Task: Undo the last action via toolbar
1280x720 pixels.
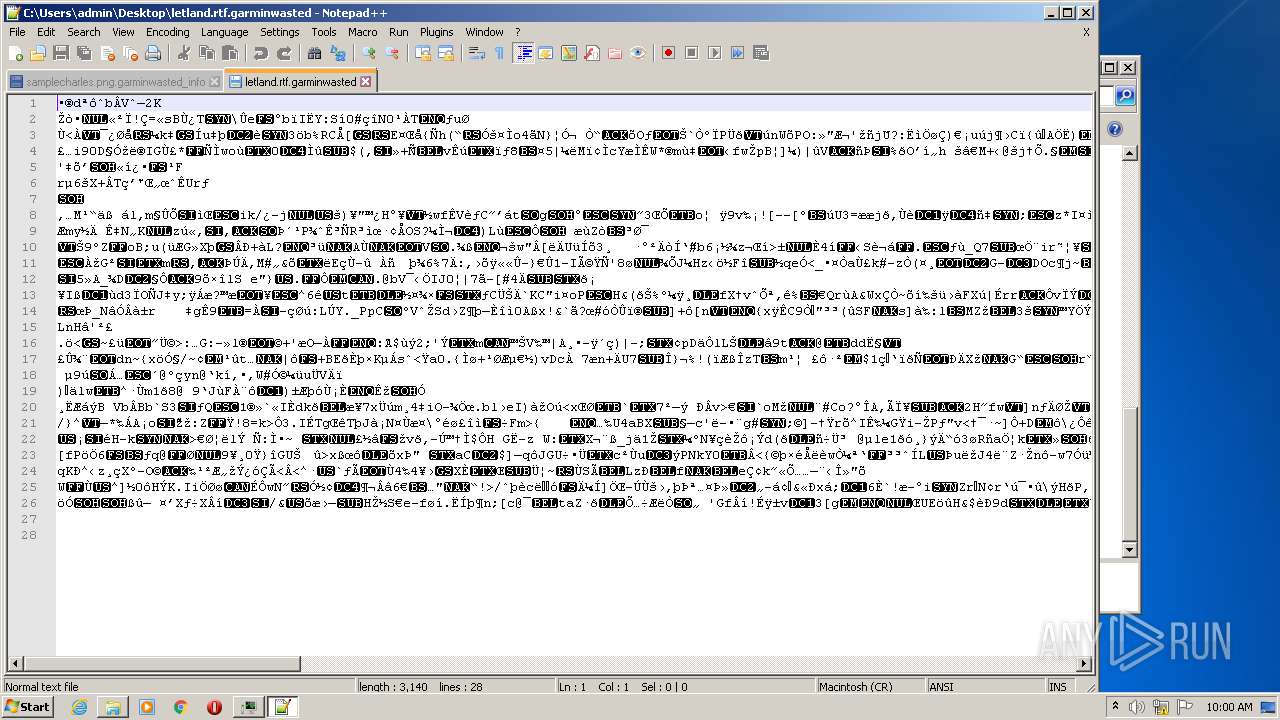Action: point(261,53)
